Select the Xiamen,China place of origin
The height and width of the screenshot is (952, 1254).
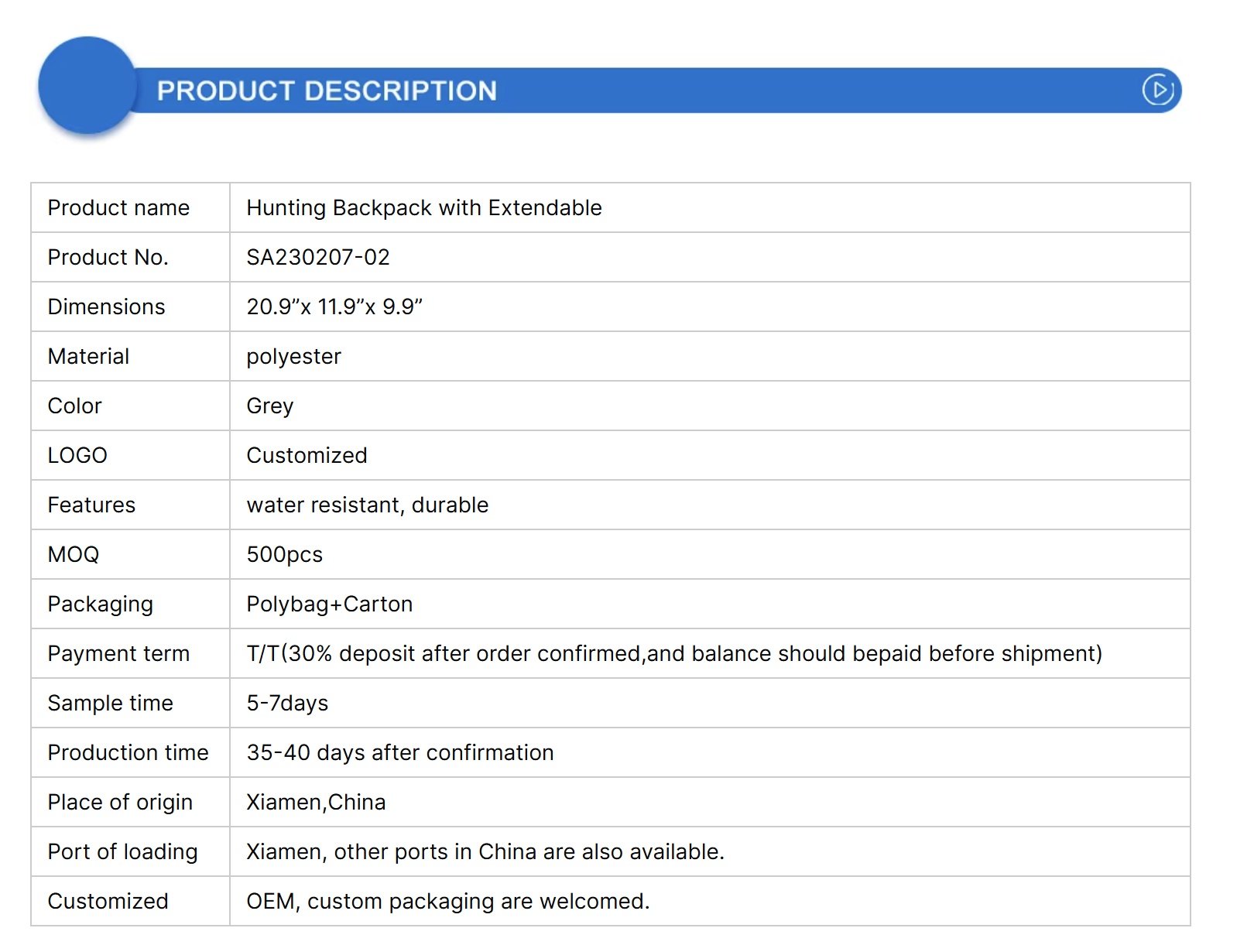316,802
